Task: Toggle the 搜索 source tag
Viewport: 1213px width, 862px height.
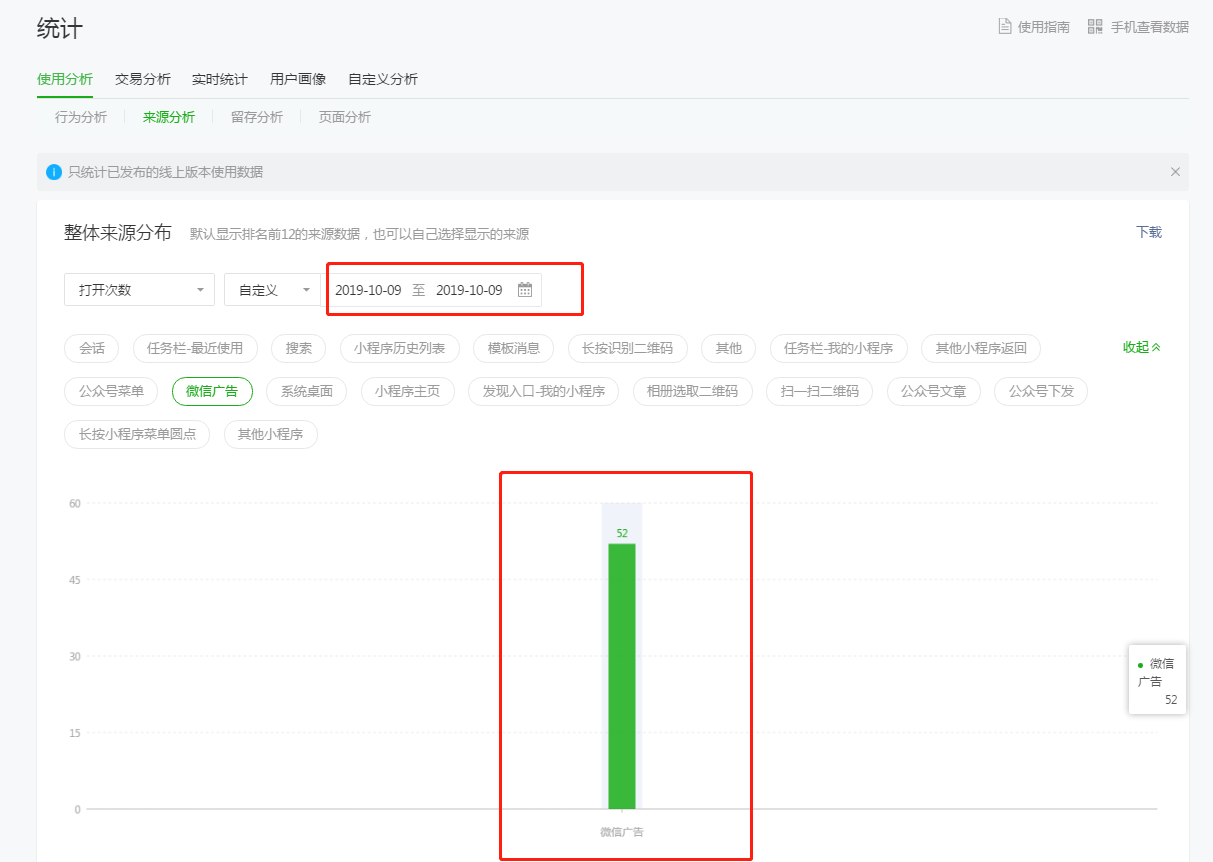Action: (x=299, y=348)
